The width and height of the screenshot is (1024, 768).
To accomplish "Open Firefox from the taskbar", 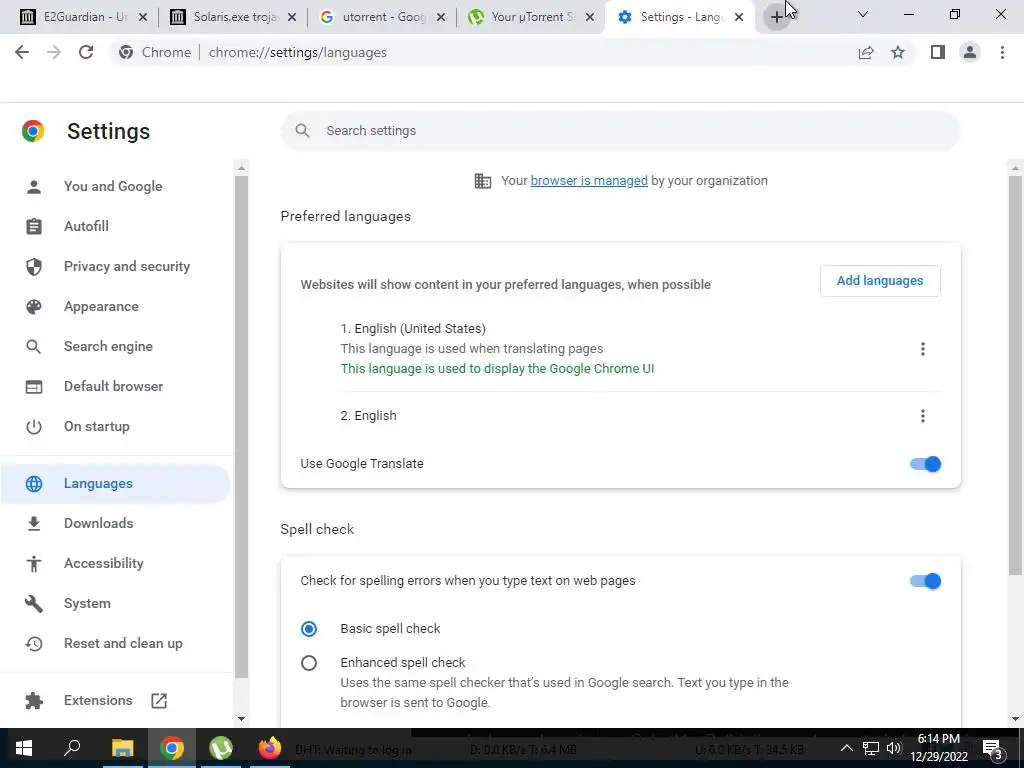I will (269, 748).
